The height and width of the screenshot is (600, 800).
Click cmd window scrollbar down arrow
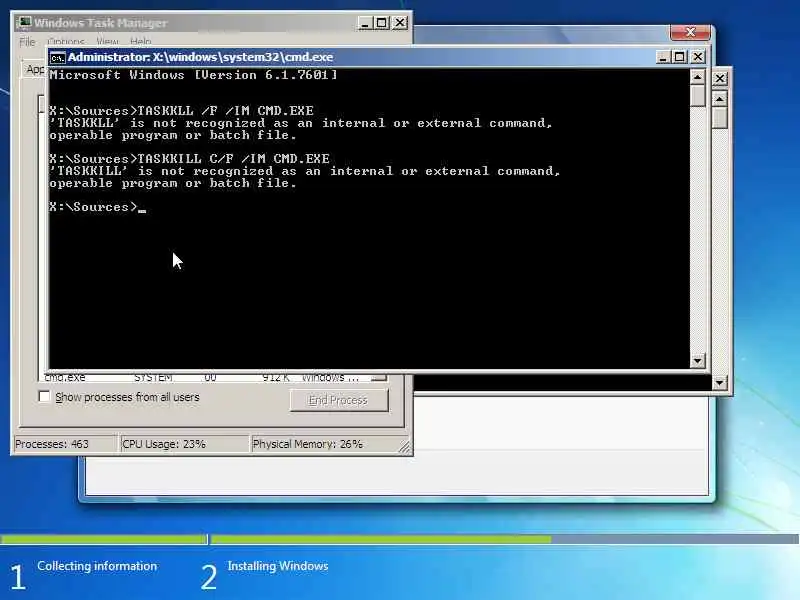tap(697, 361)
